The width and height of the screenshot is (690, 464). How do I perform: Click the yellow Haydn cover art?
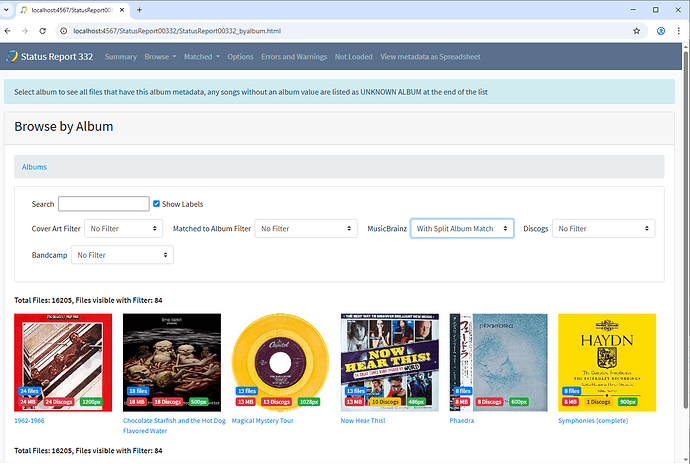tap(607, 362)
